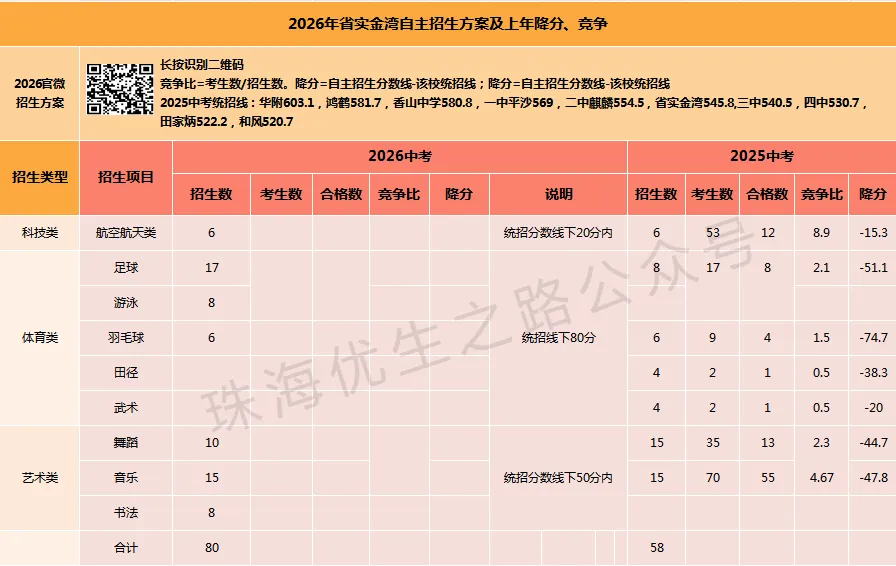
Task: Click the '体育类' category cell
Action: click(x=39, y=338)
